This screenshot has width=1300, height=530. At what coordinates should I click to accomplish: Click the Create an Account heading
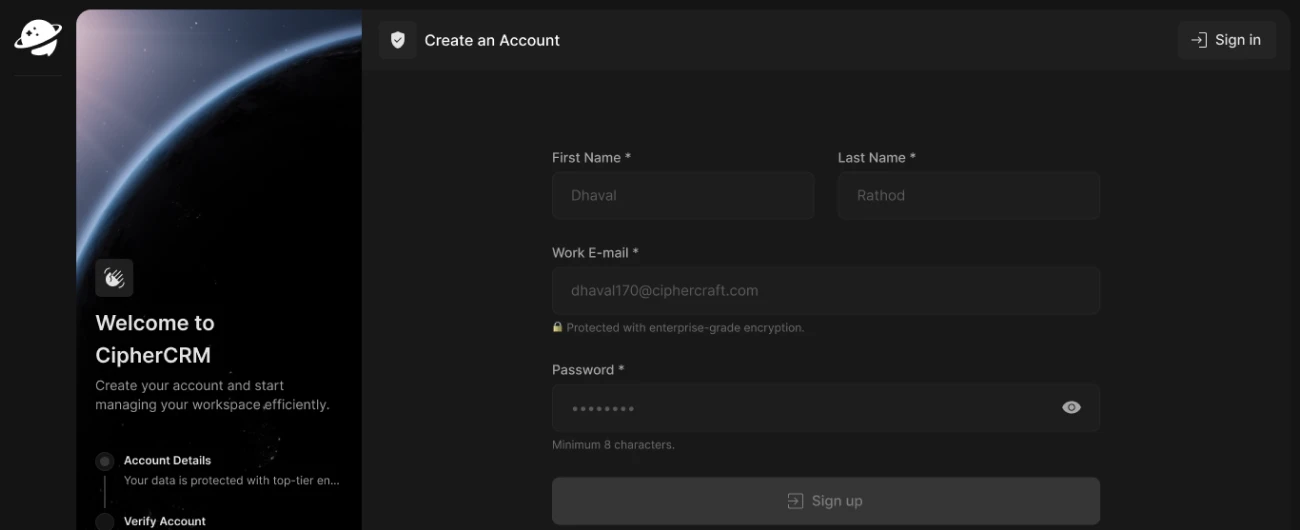coord(492,40)
